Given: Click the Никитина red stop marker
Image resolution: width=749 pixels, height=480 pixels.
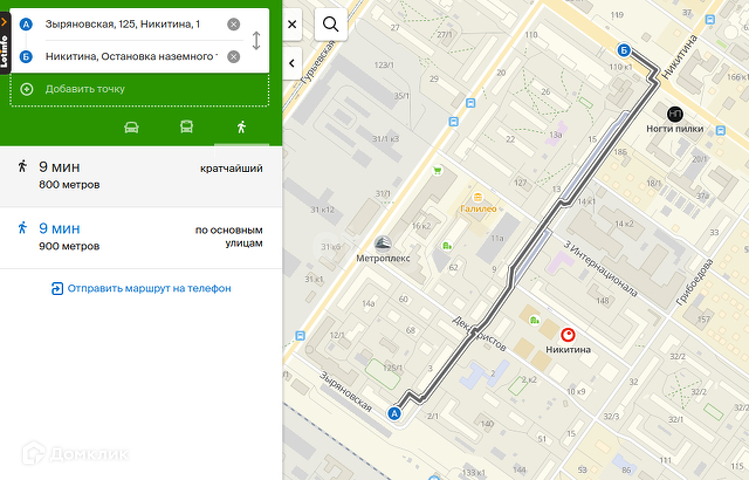Looking at the screenshot, I should pos(568,335).
